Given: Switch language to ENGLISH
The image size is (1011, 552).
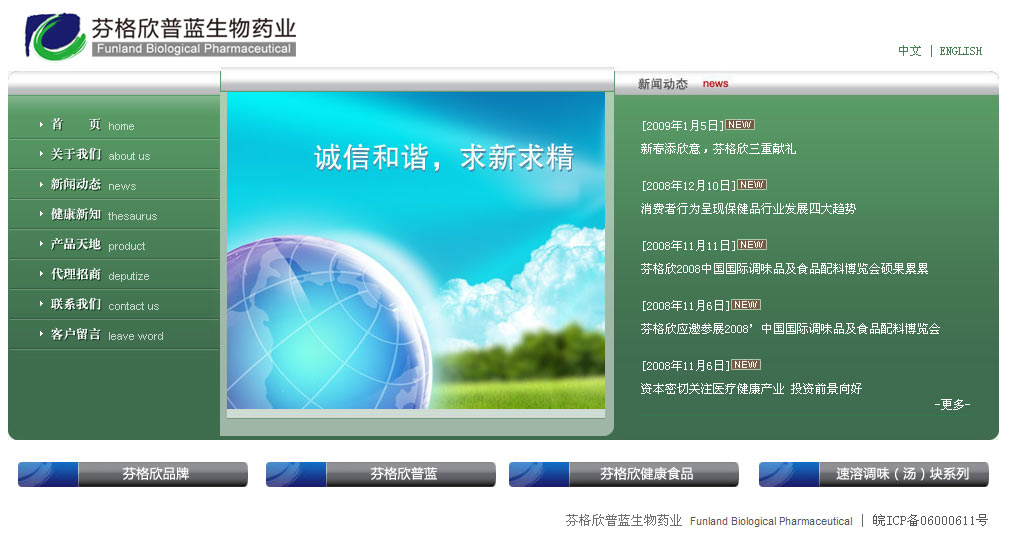Looking at the screenshot, I should (x=961, y=51).
